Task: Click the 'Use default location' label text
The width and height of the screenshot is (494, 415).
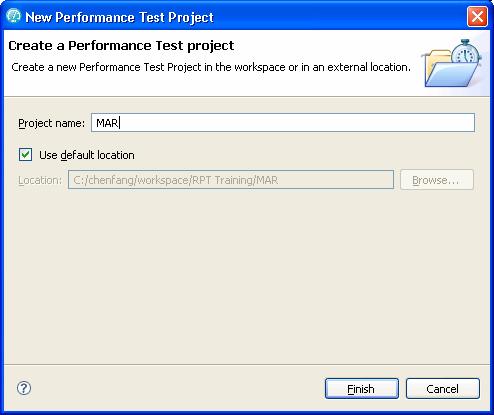Action: [x=87, y=155]
